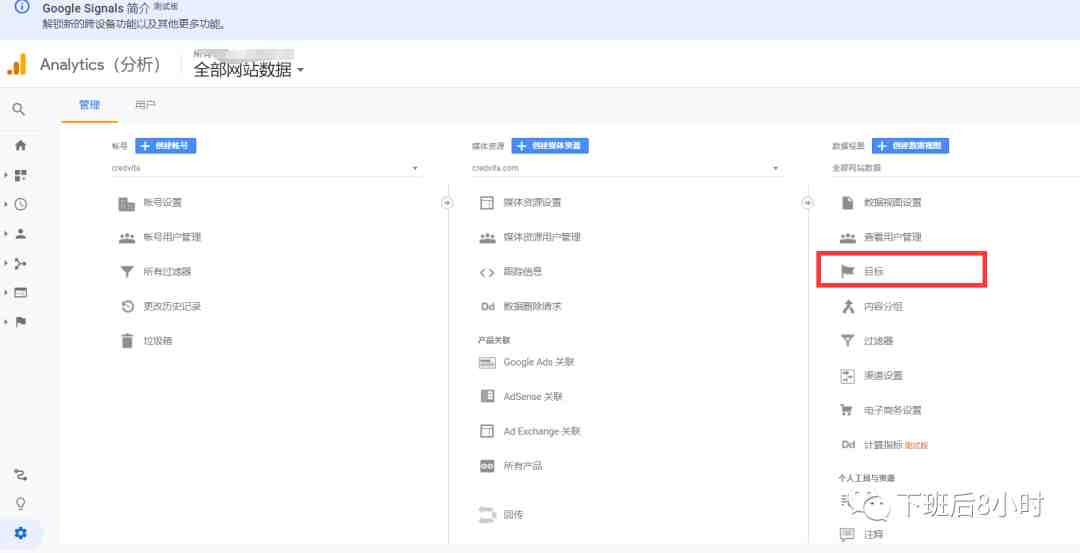Click the search magnifier icon in sidebar
The height and width of the screenshot is (553, 1080).
19,109
